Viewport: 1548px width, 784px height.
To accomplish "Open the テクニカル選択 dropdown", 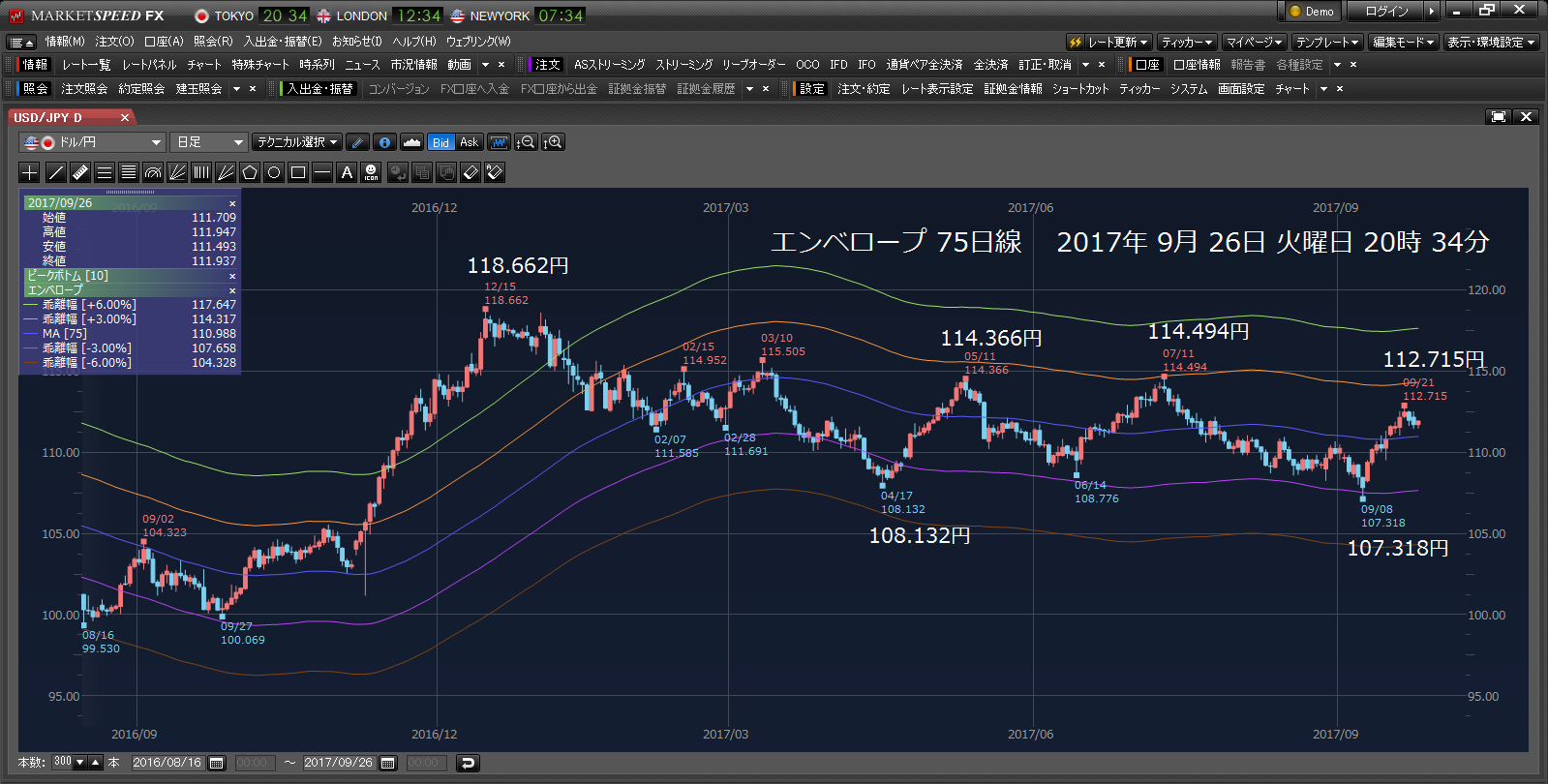I will point(297,142).
